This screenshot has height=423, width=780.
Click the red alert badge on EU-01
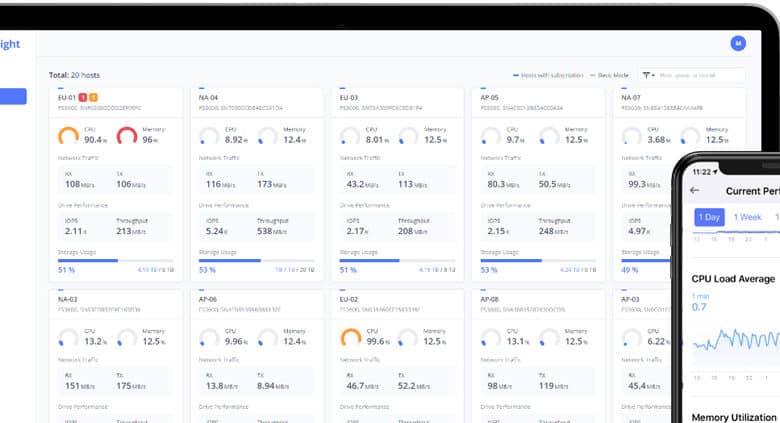click(x=83, y=98)
